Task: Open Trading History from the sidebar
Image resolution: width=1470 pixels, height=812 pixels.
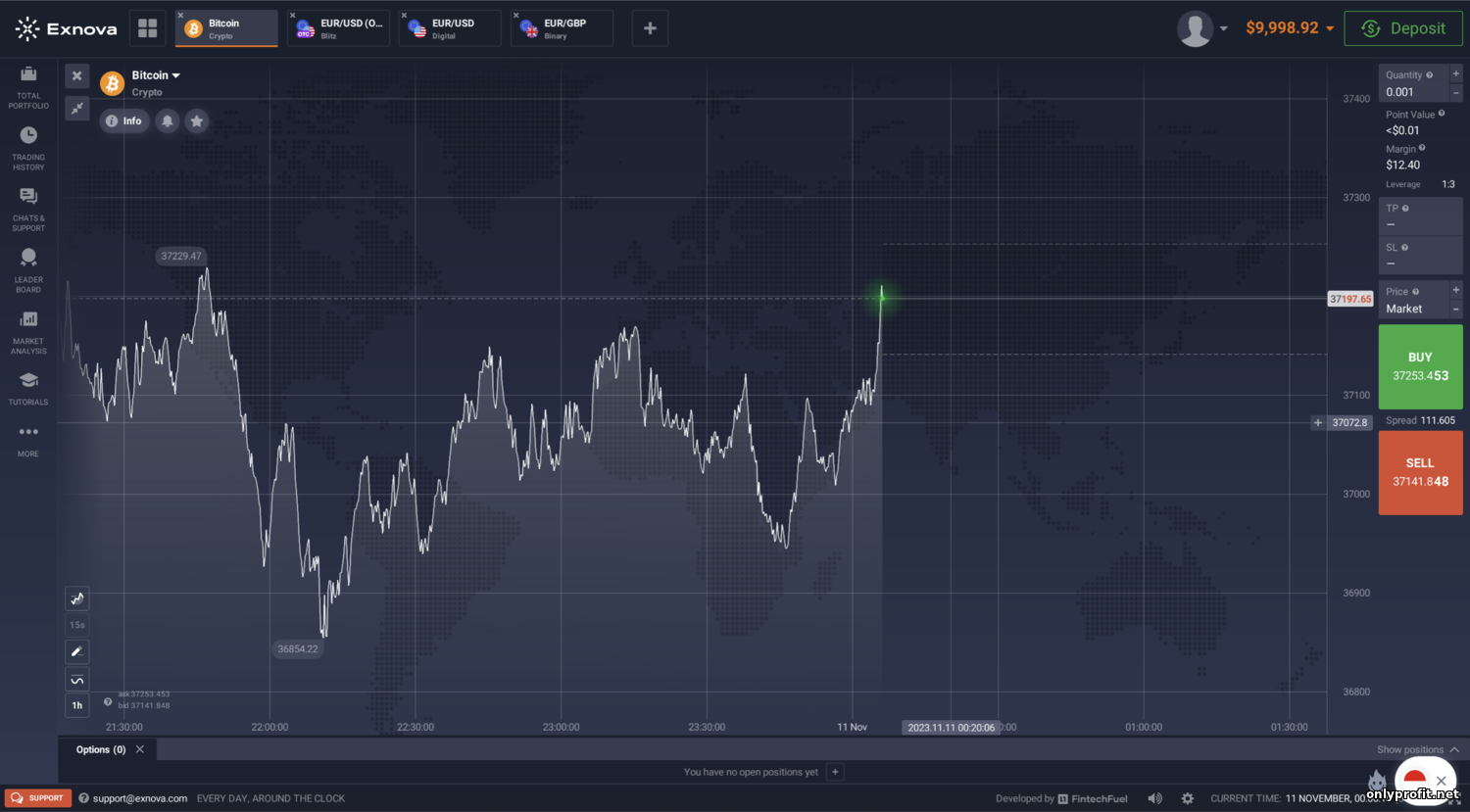Action: pos(28,147)
